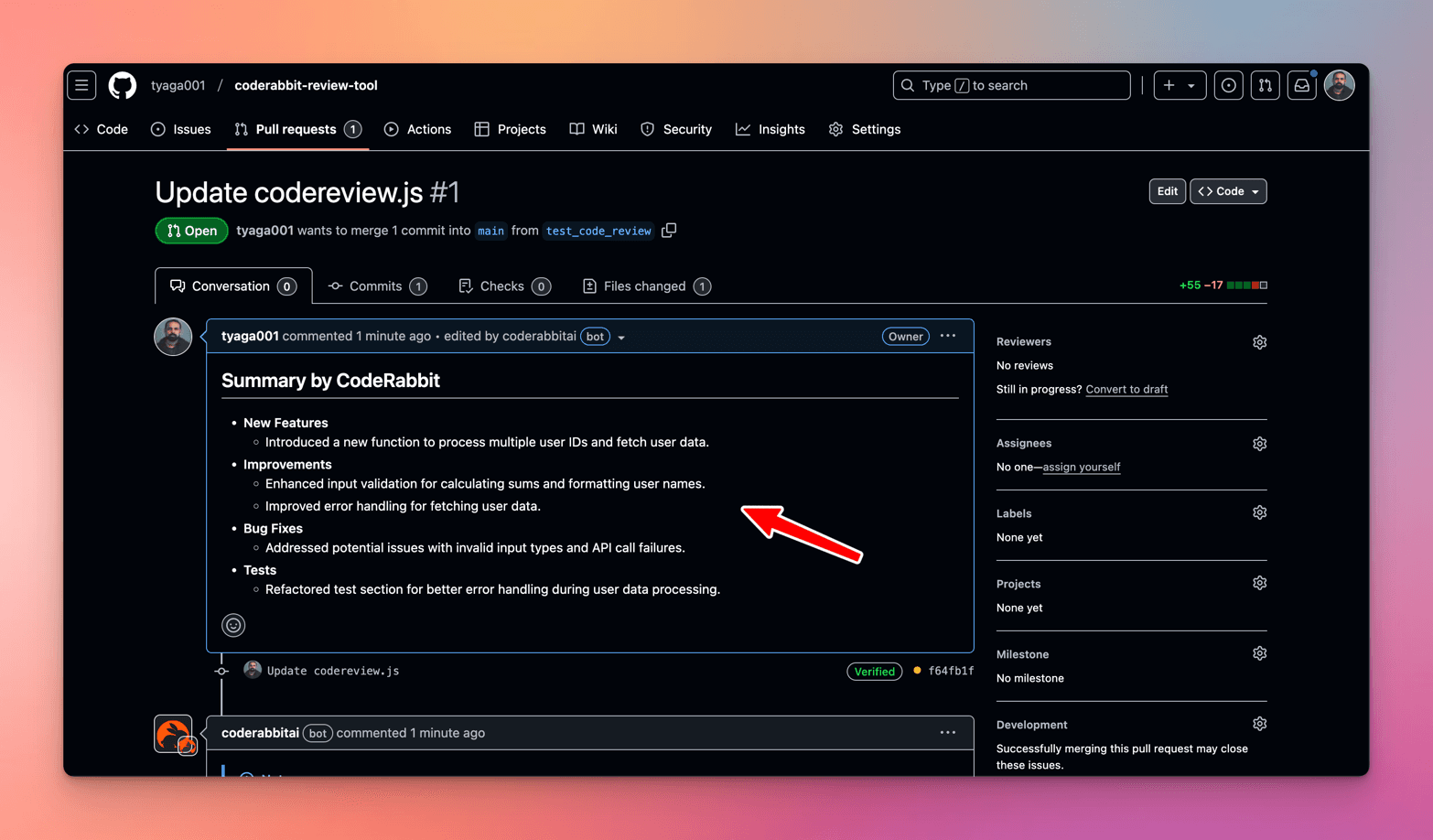Open the options menu on tyaga001's comment

(948, 336)
